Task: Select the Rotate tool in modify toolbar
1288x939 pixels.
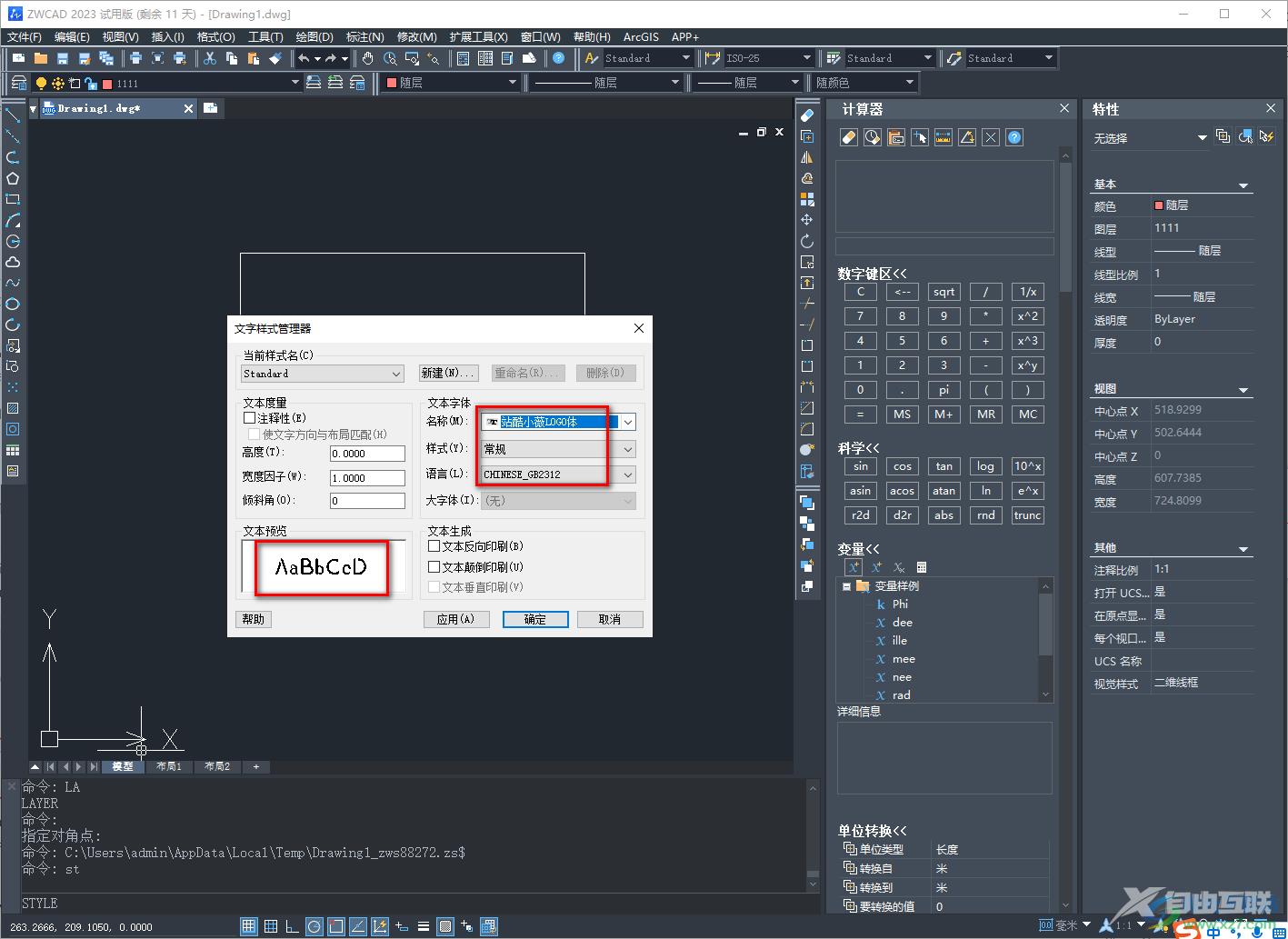Action: coord(807,241)
